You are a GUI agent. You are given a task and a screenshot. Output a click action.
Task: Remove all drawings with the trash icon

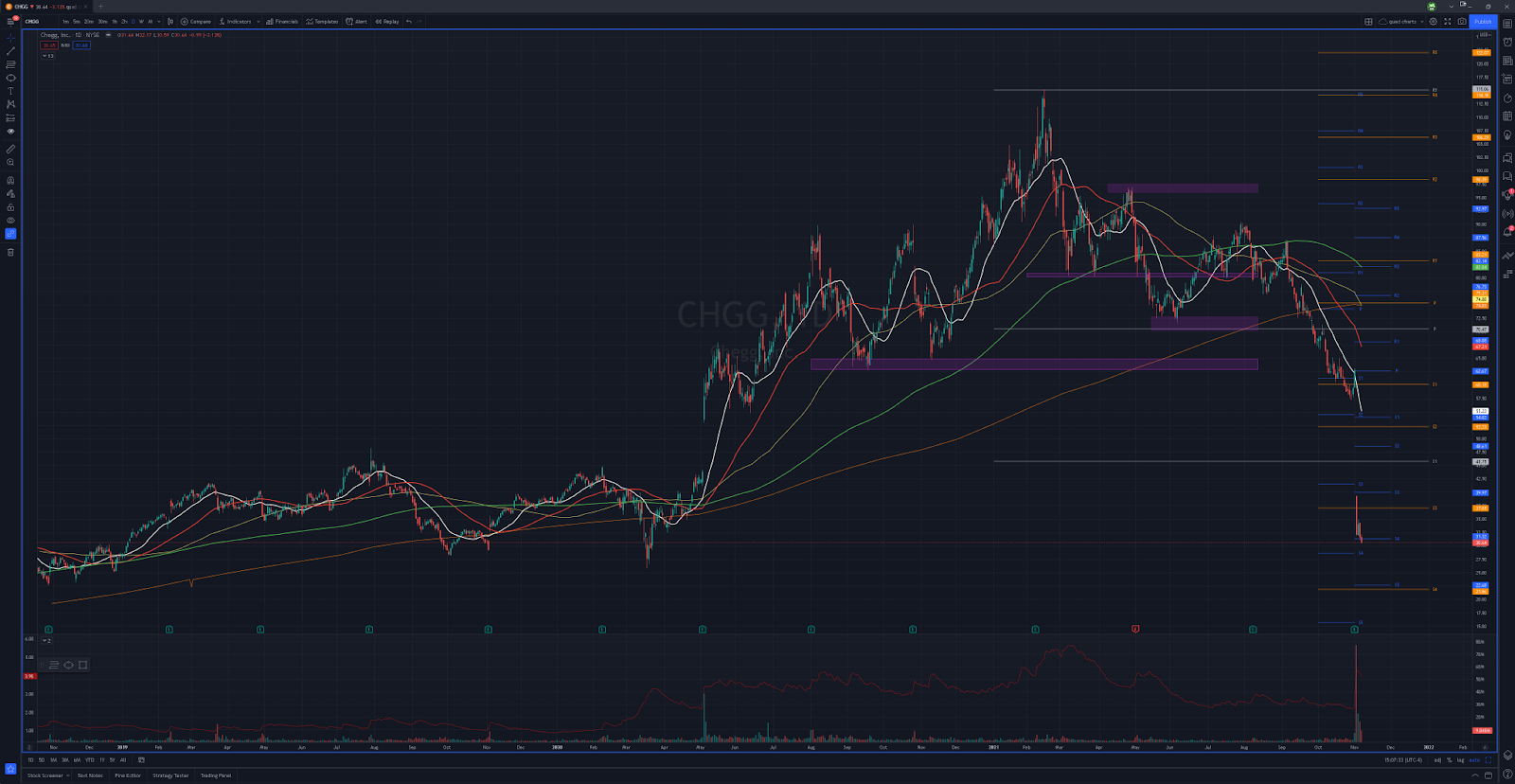[10, 252]
